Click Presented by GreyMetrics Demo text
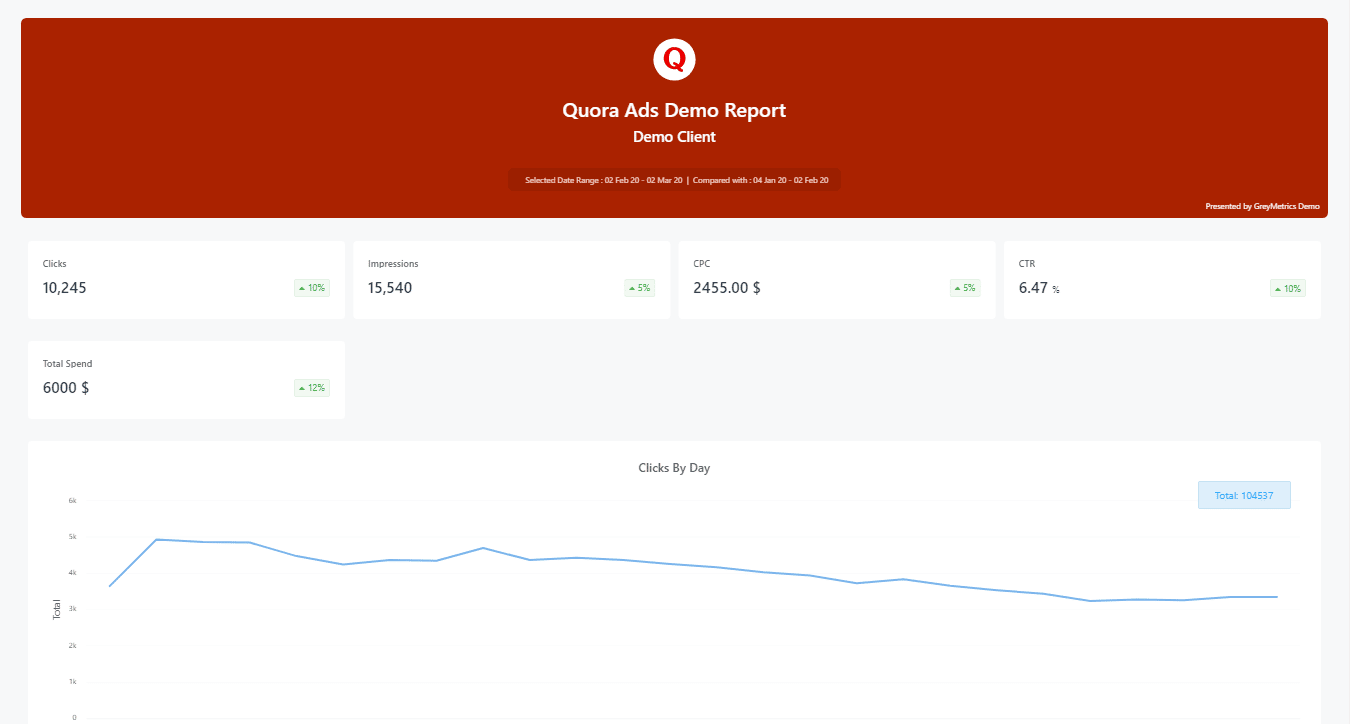Viewport: 1350px width, 724px height. pyautogui.click(x=1262, y=206)
